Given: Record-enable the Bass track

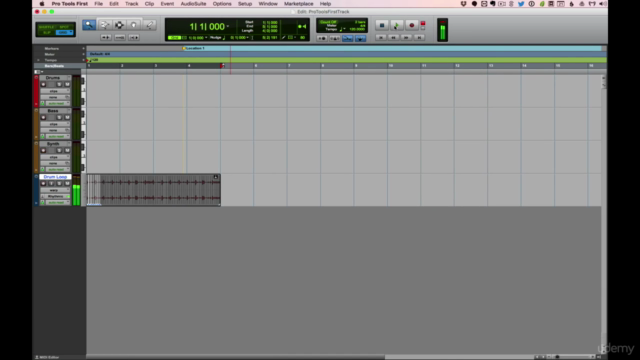Looking at the screenshot, I should pyautogui.click(x=43, y=118).
